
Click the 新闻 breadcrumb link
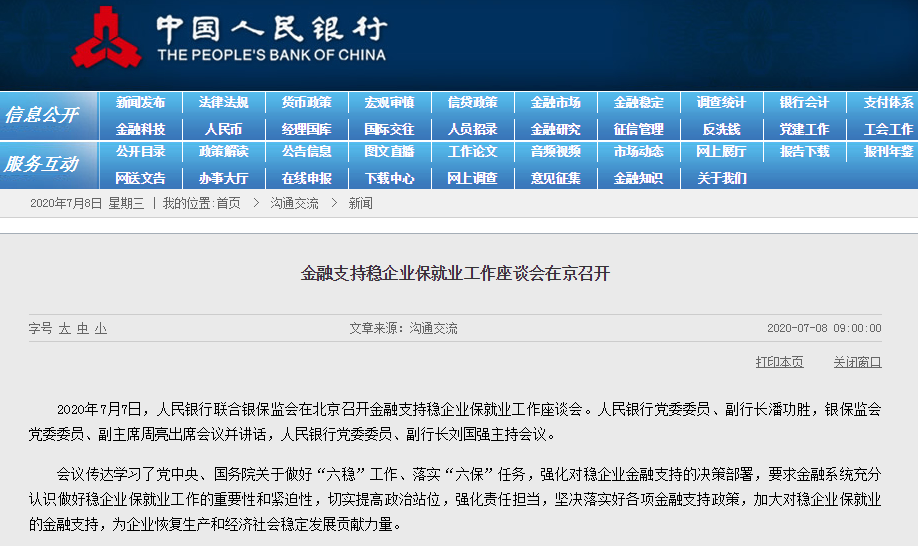pos(360,203)
